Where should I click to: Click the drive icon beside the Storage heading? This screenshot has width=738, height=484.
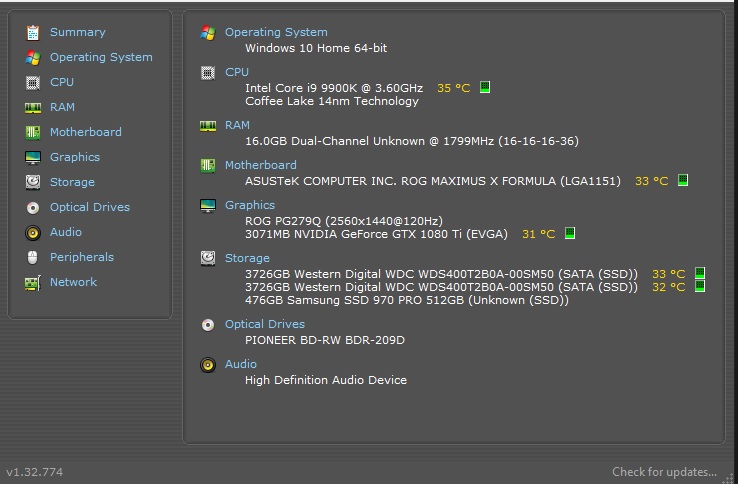pyautogui.click(x=208, y=258)
